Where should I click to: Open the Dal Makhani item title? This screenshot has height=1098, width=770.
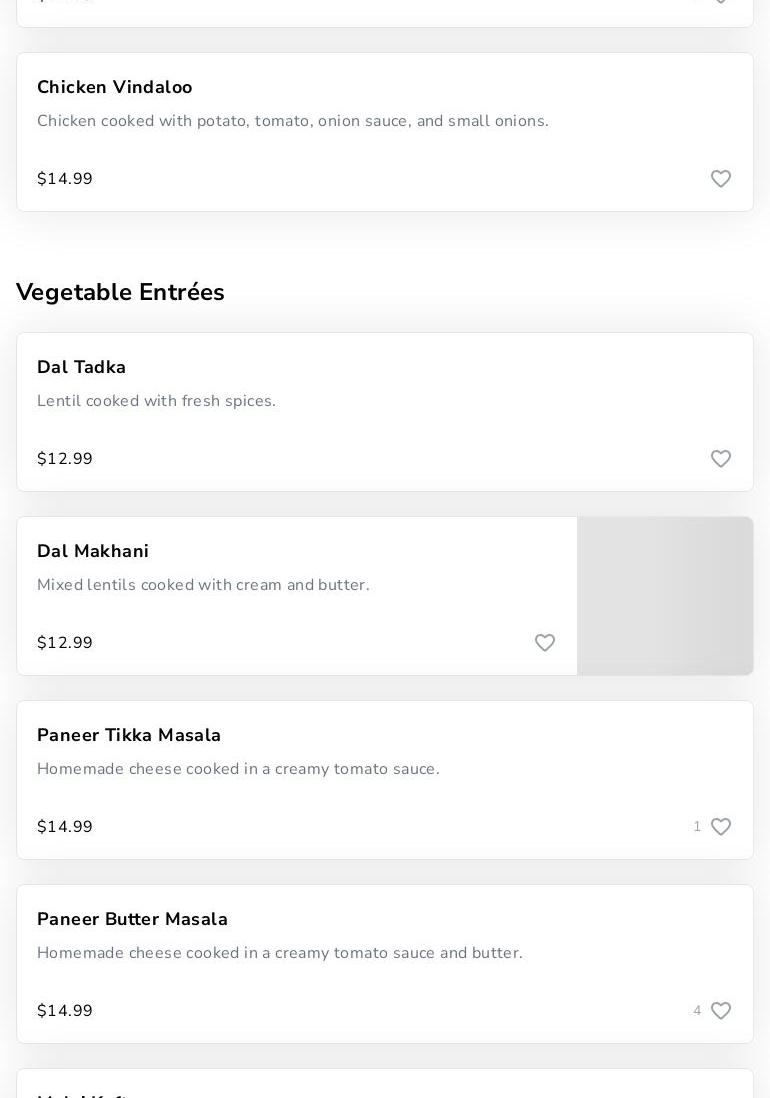tap(93, 551)
